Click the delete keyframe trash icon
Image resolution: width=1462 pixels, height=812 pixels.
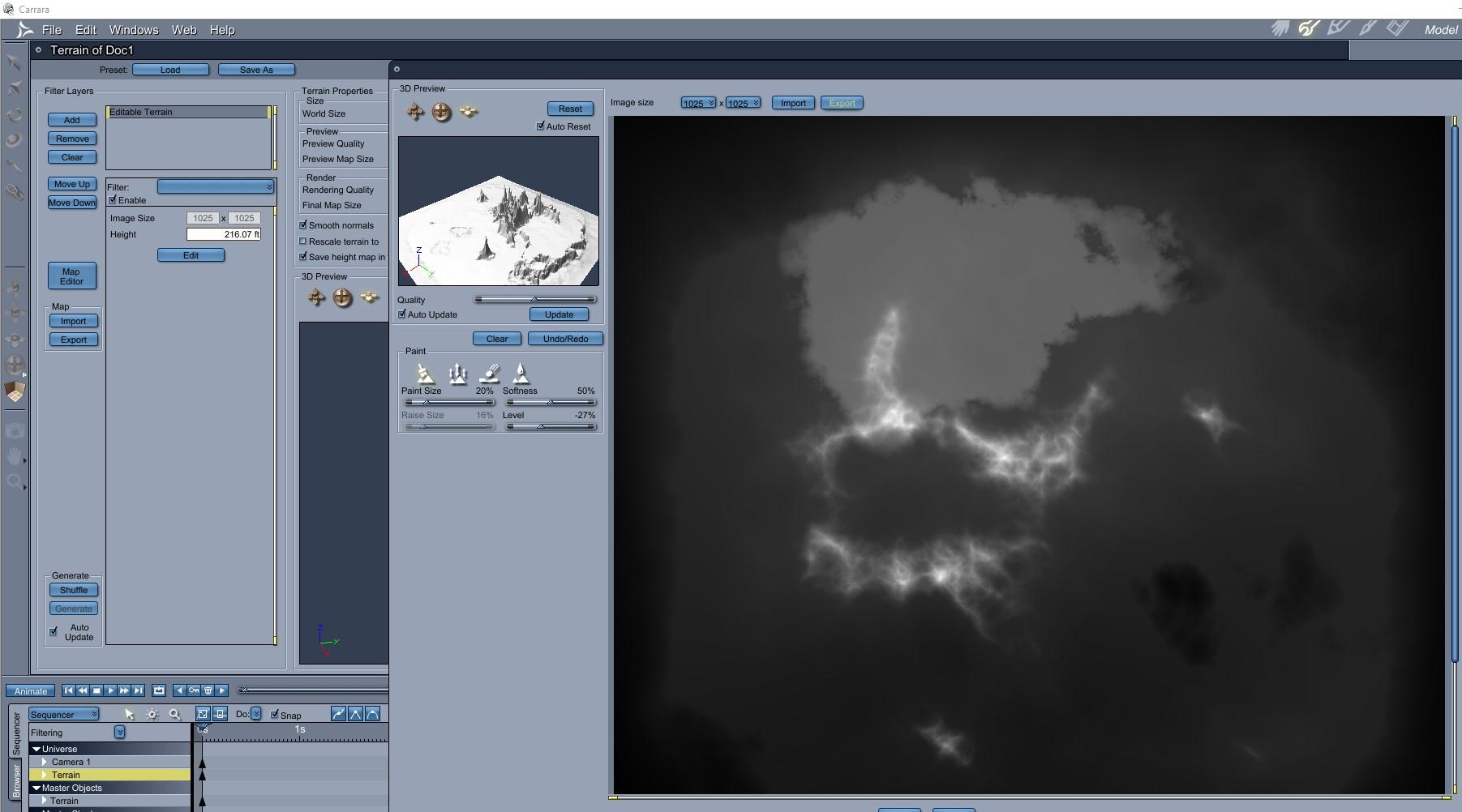click(x=208, y=690)
